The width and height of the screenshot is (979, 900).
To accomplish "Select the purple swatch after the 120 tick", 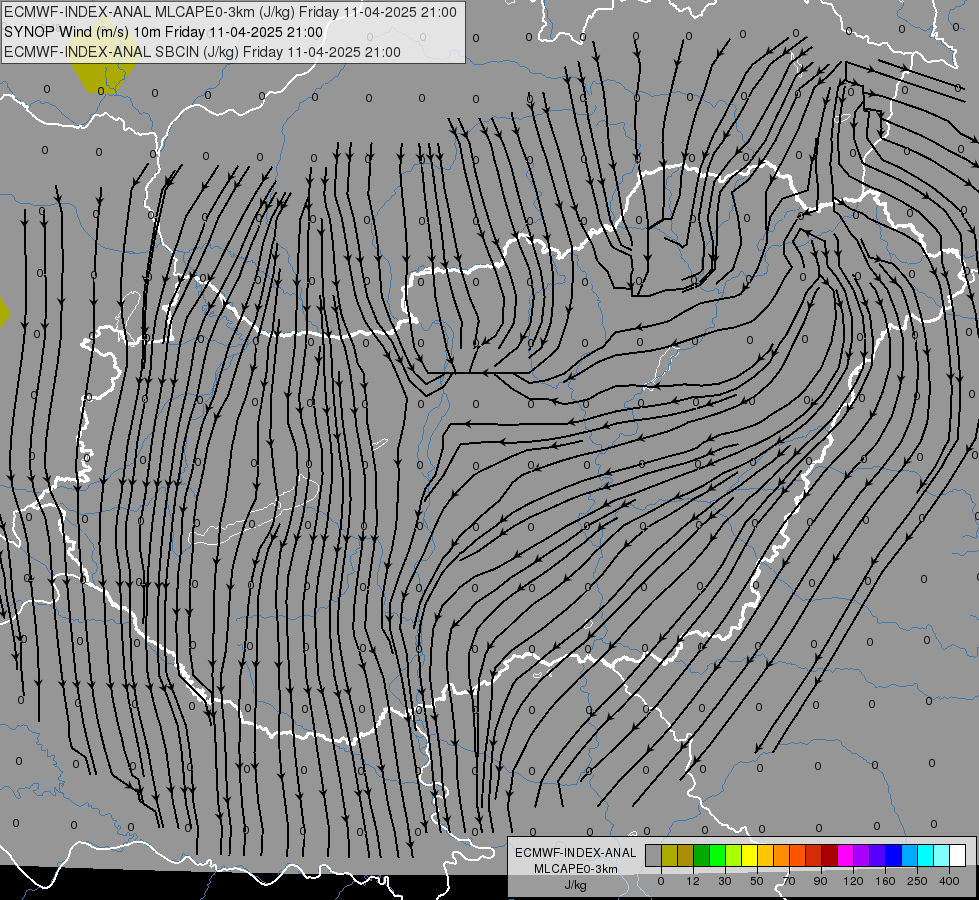I will pyautogui.click(x=862, y=856).
